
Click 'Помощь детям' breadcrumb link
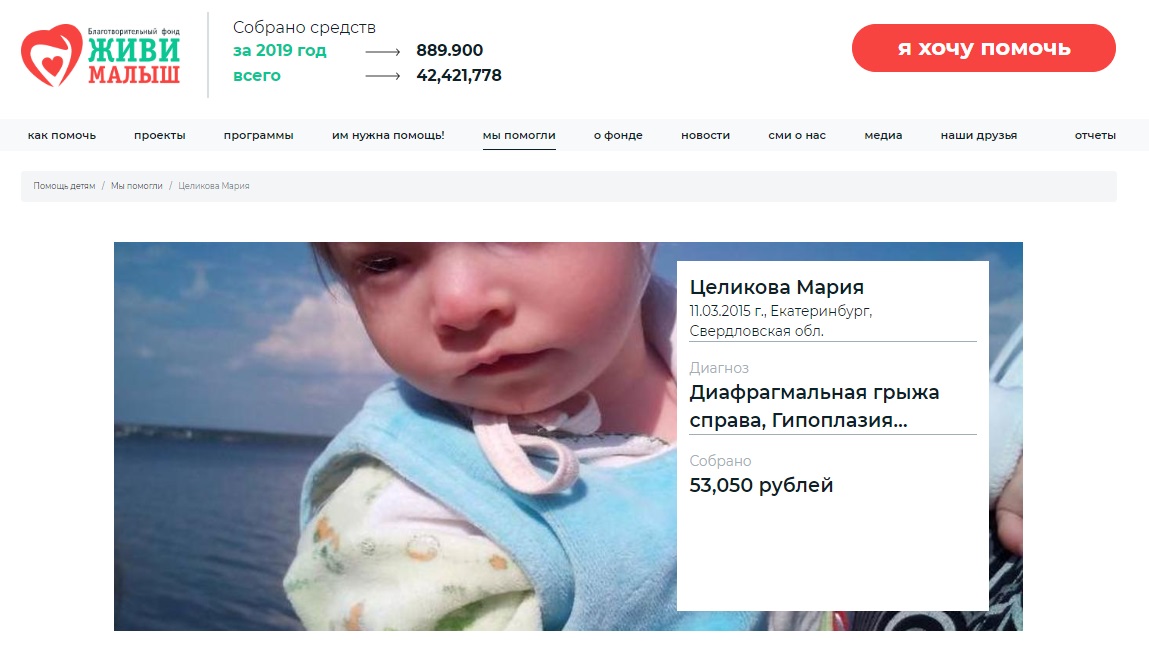(x=64, y=186)
